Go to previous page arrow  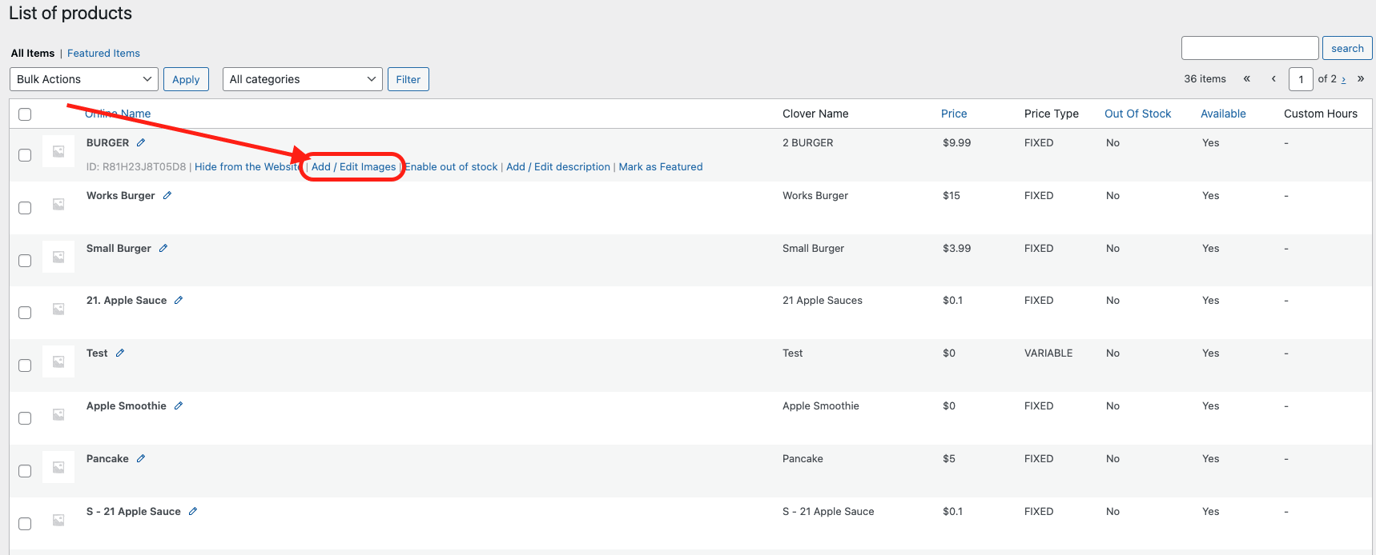click(1273, 79)
